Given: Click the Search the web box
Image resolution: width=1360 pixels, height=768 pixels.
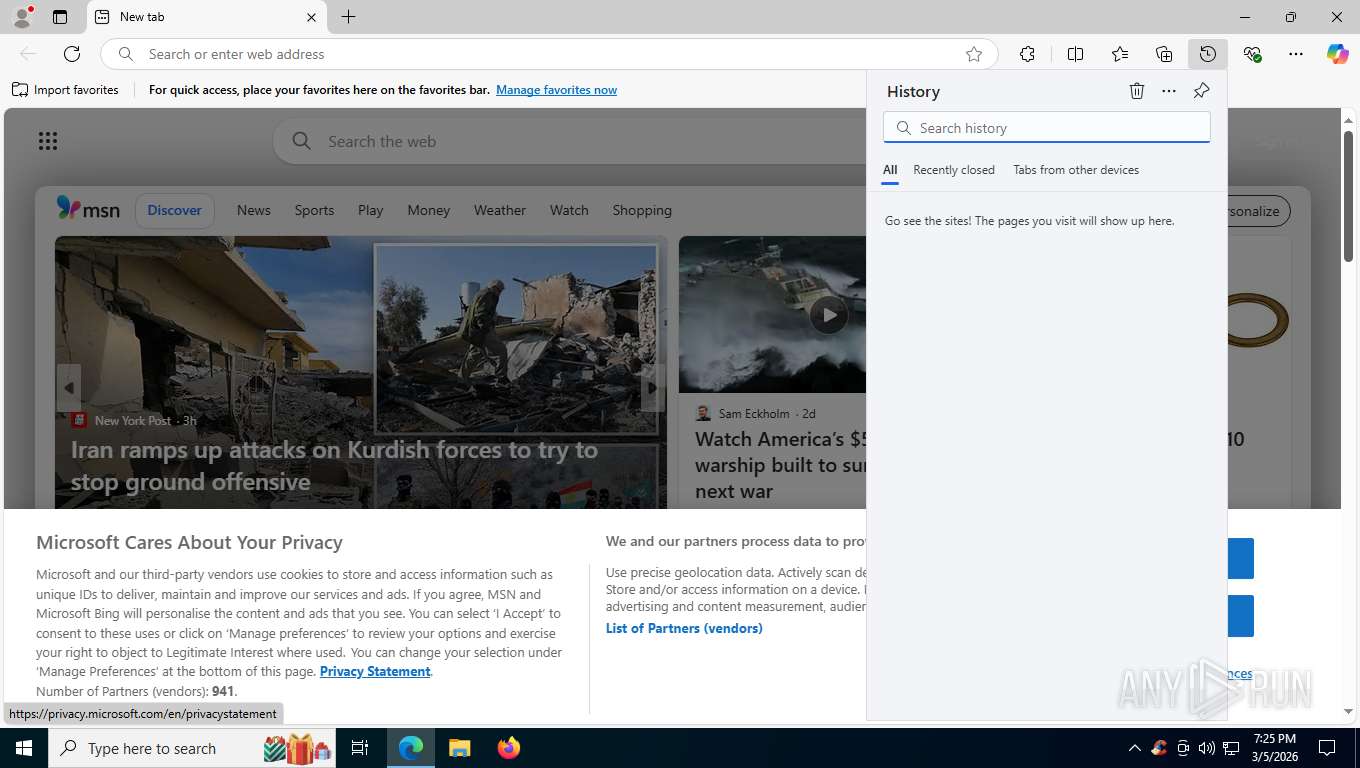Looking at the screenshot, I should coord(570,141).
